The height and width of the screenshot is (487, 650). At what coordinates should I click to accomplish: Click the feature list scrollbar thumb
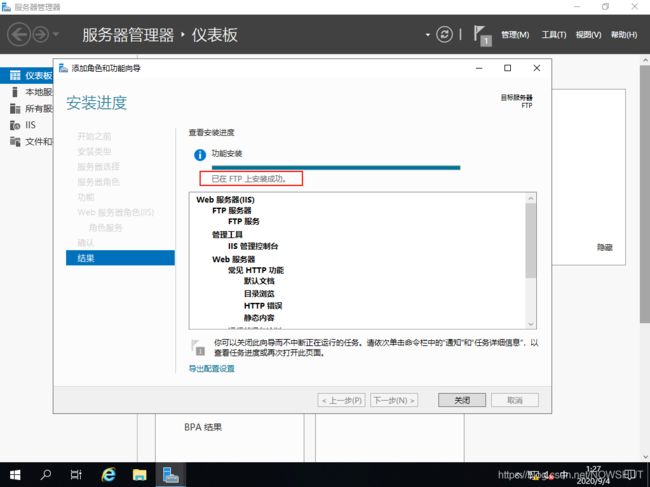point(531,240)
